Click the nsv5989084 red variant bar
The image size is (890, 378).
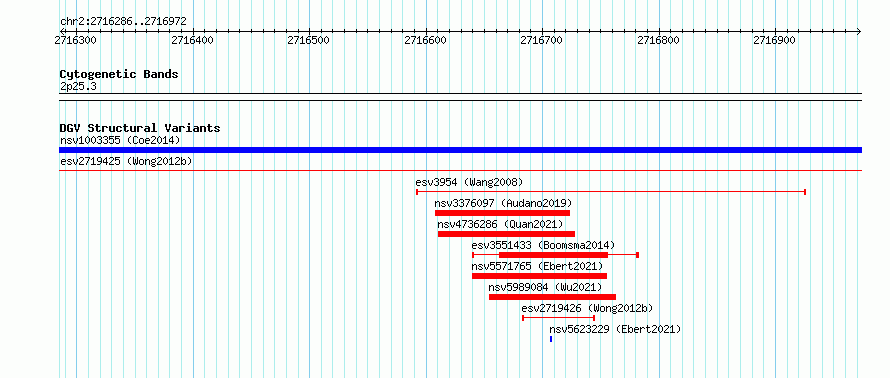[552, 297]
